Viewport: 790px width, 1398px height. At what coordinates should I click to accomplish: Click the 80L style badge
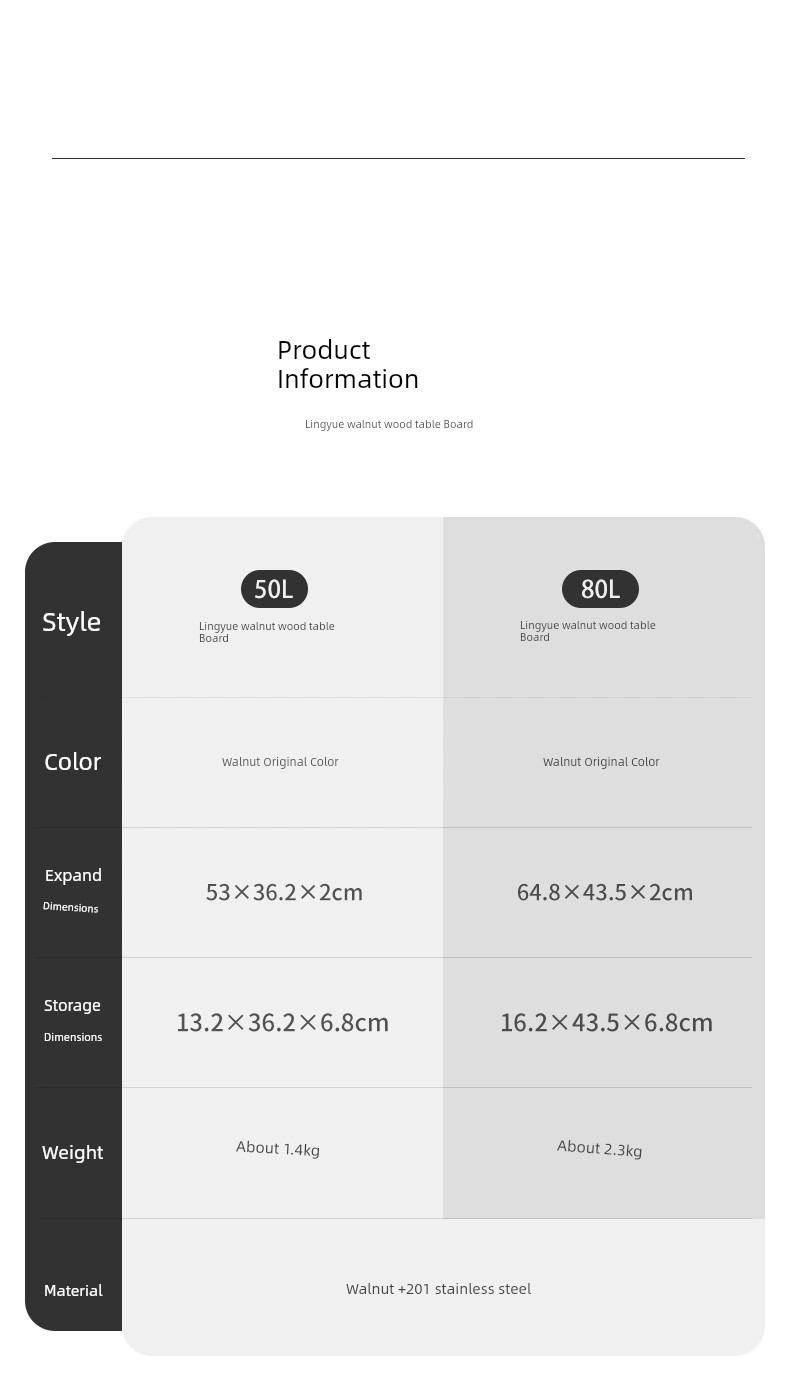(600, 589)
